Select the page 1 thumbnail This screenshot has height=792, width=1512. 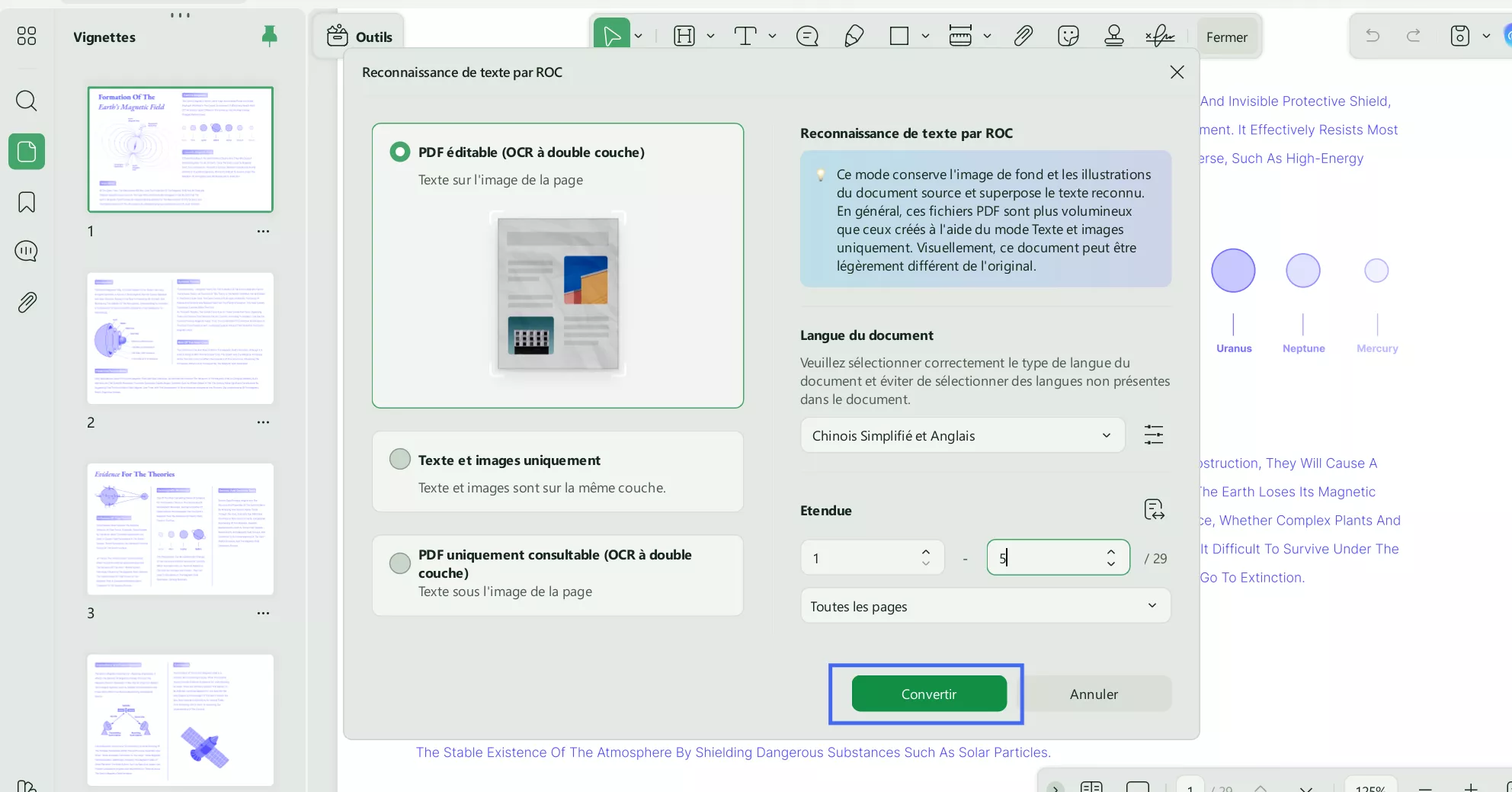pyautogui.click(x=181, y=149)
